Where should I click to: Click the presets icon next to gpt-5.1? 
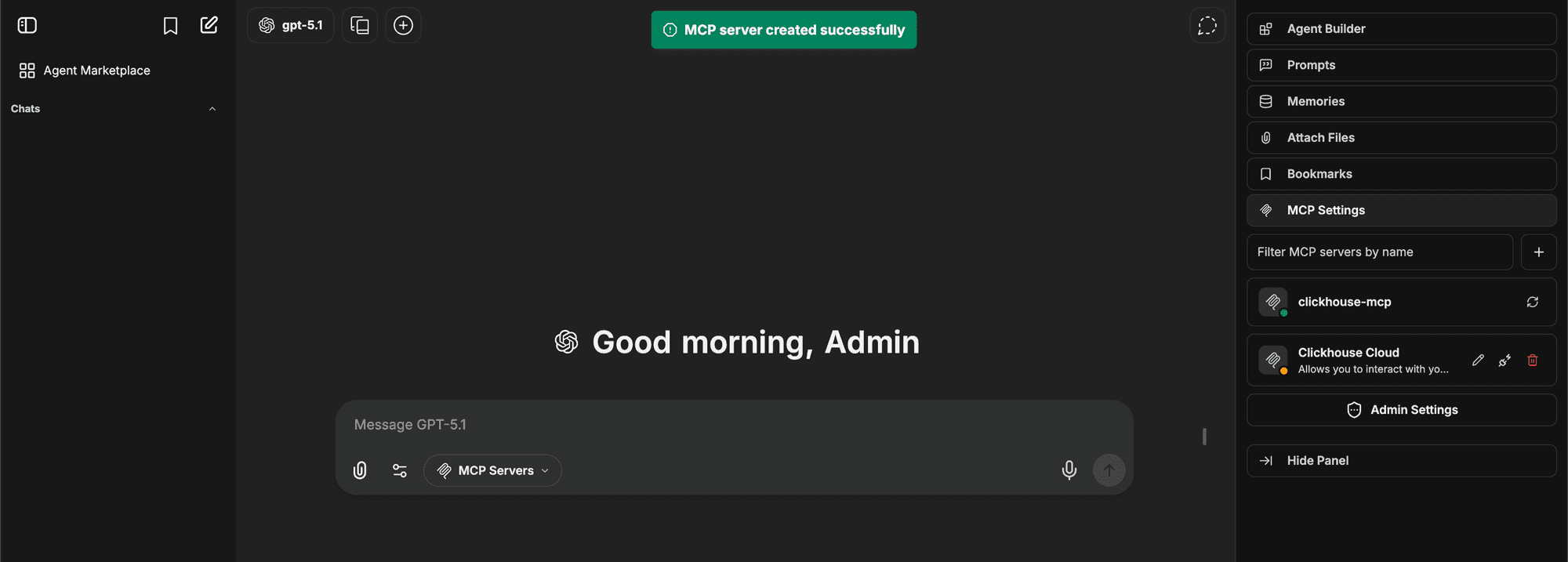[x=360, y=25]
